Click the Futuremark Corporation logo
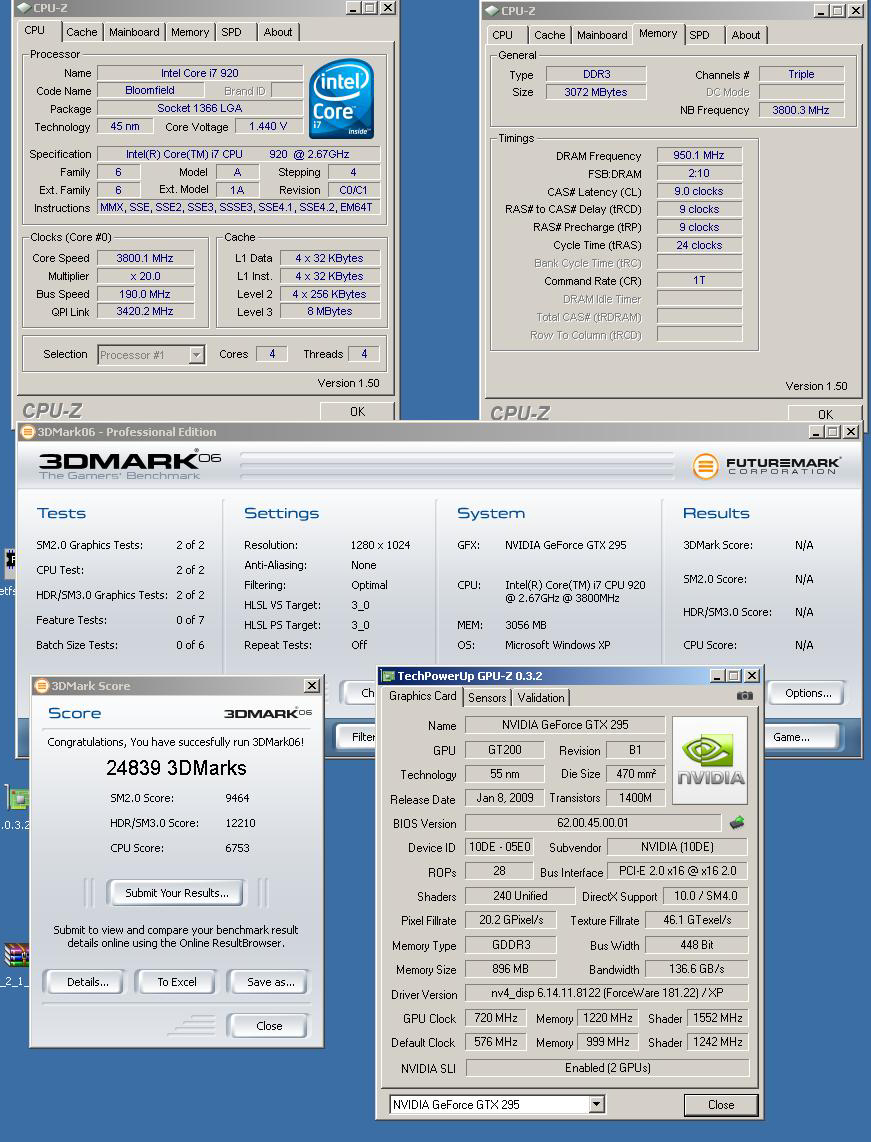The image size is (871, 1142). pyautogui.click(x=767, y=466)
